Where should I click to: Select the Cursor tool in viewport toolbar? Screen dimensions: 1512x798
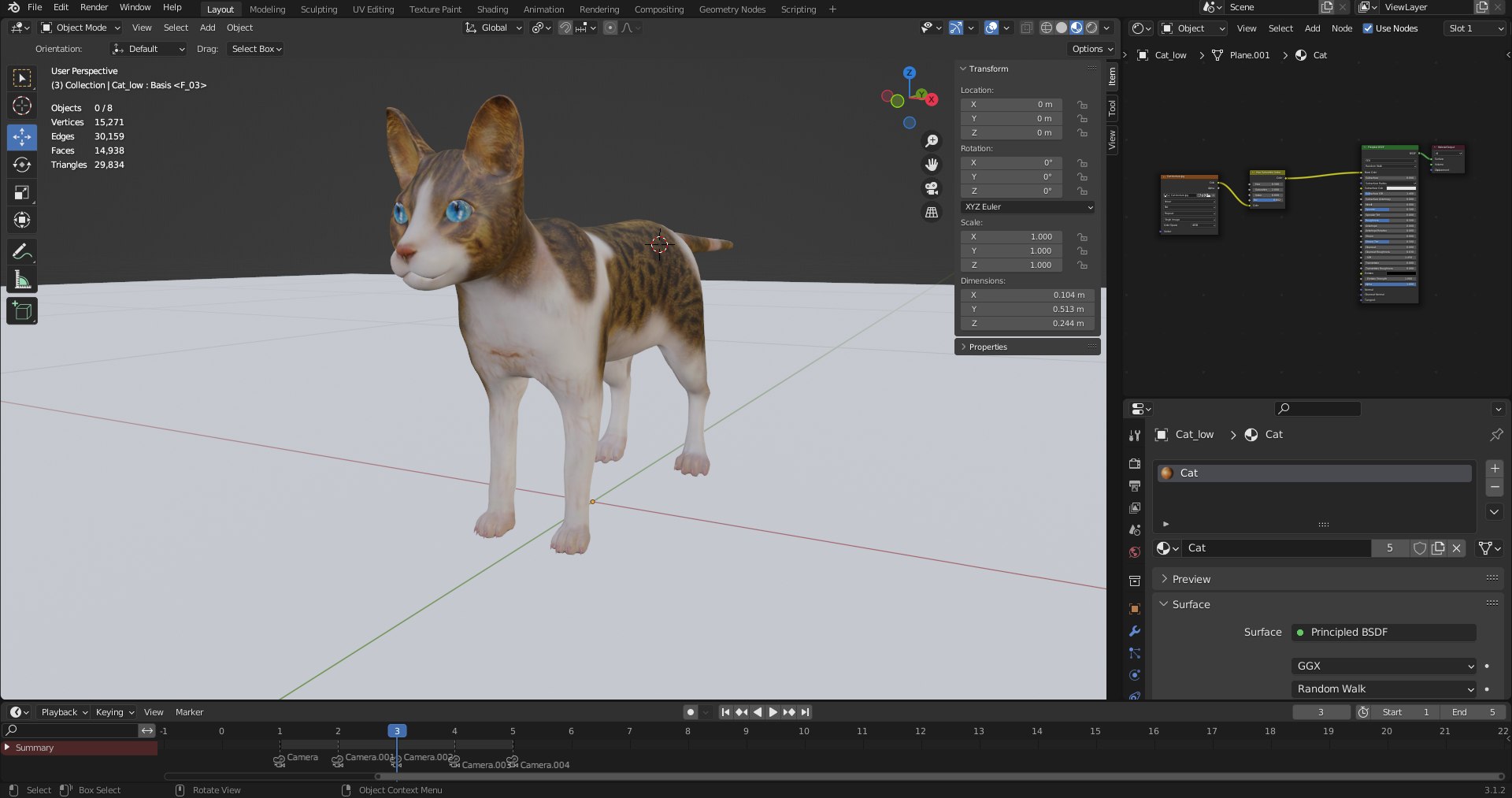click(22, 106)
